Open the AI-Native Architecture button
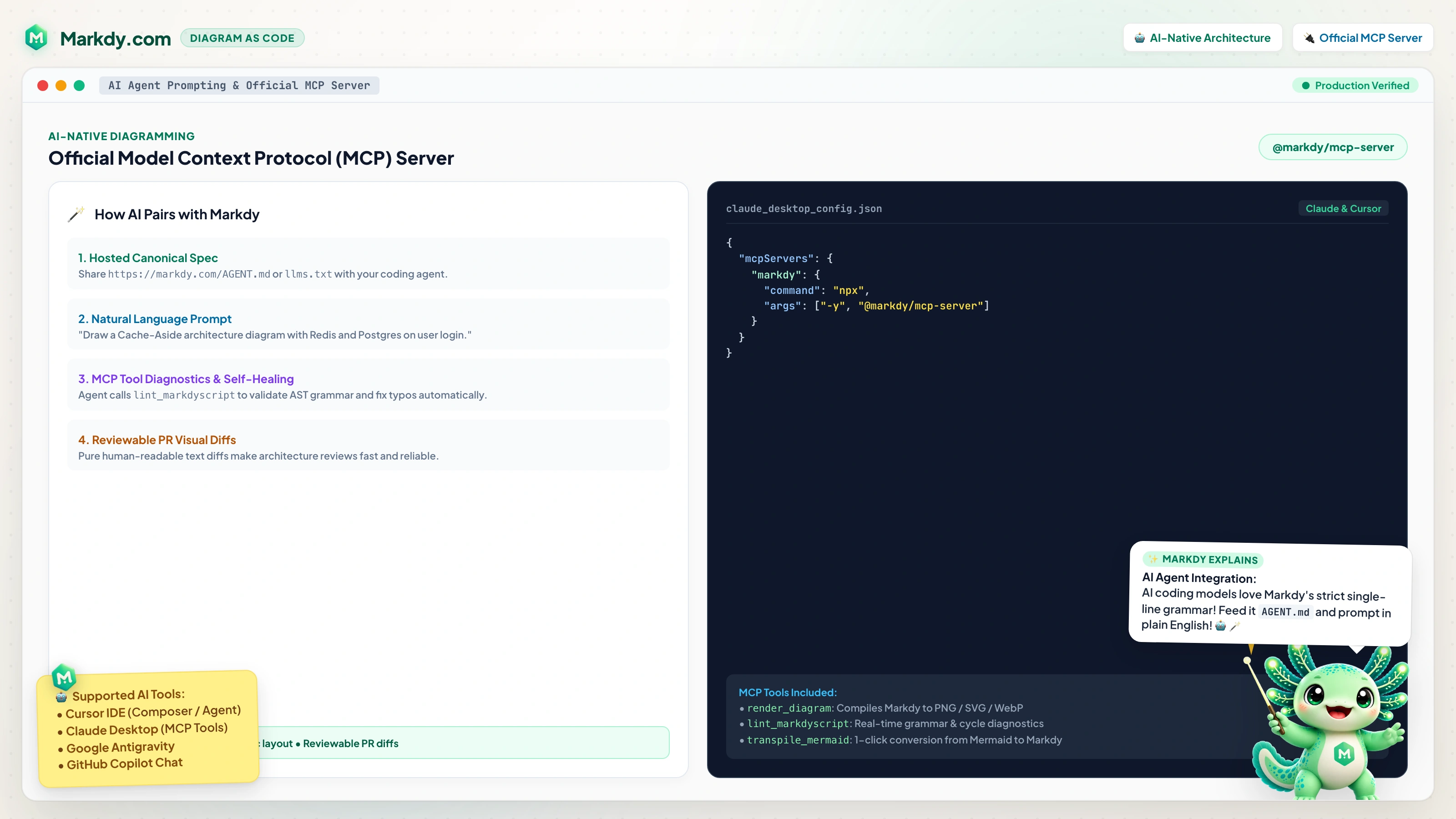The width and height of the screenshot is (1456, 819). click(1203, 38)
